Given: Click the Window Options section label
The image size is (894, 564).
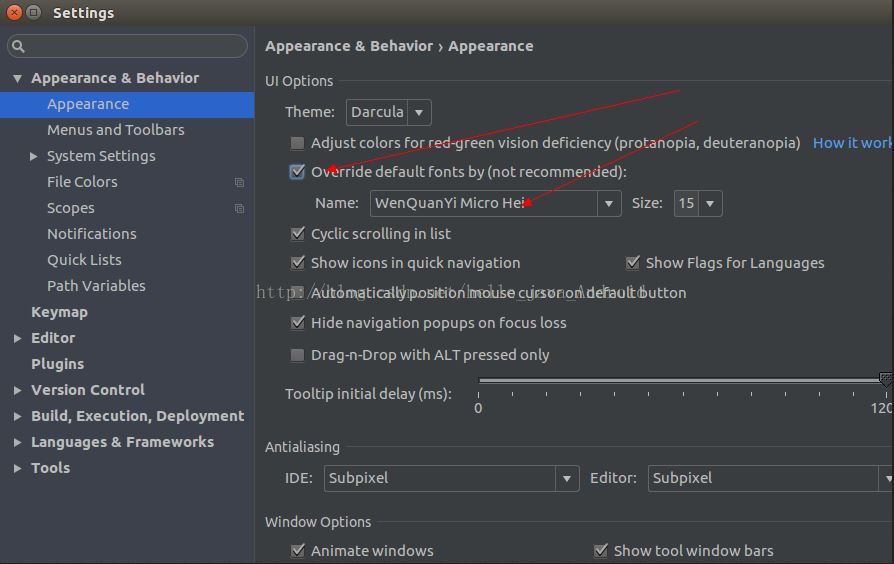Looking at the screenshot, I should tap(318, 522).
